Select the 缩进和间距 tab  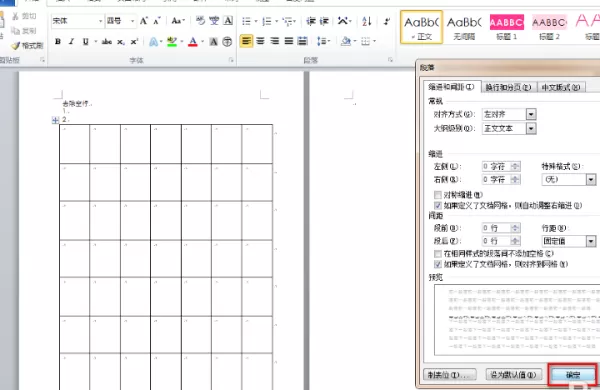[451, 87]
